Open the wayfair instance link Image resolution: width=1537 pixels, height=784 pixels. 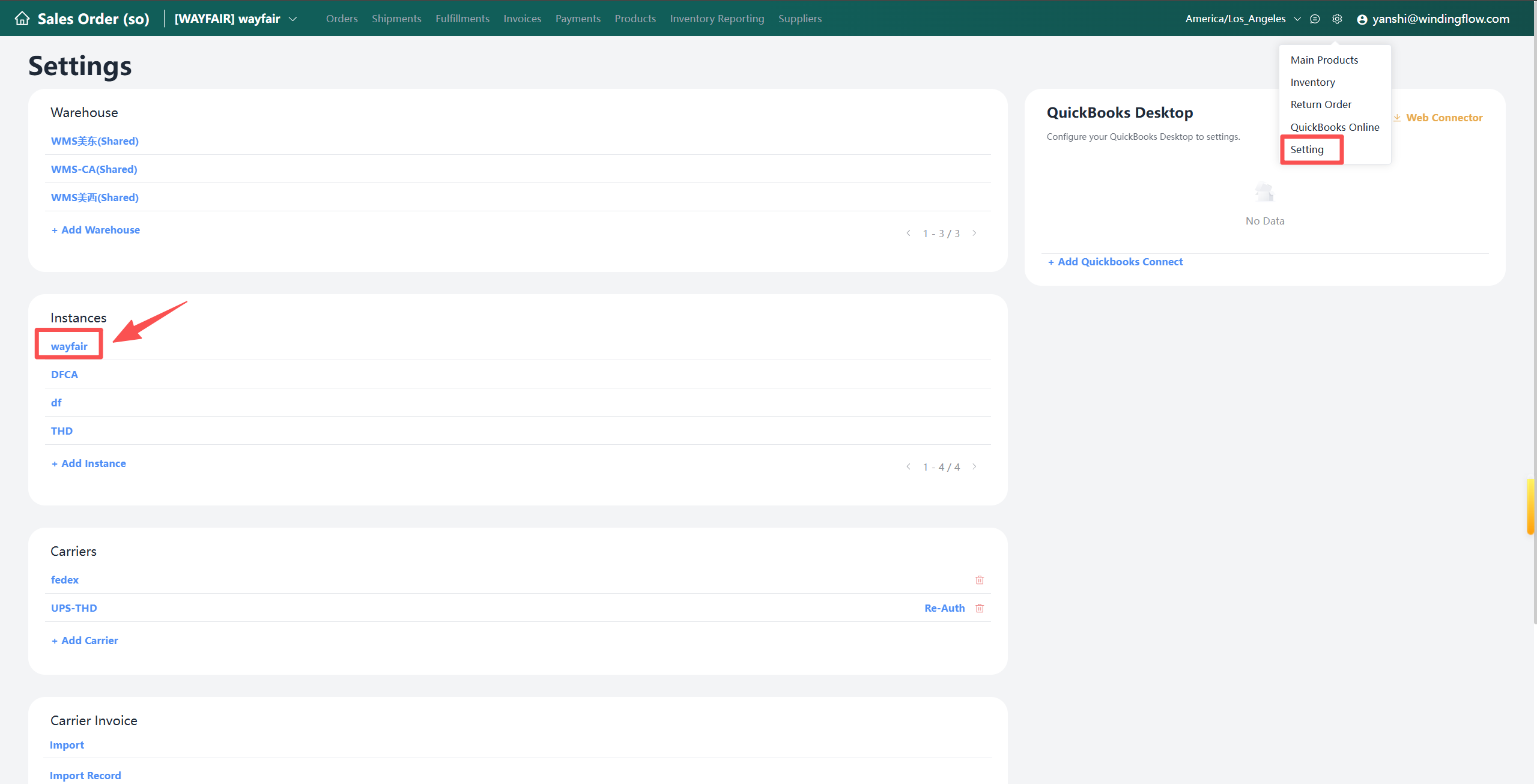[69, 346]
